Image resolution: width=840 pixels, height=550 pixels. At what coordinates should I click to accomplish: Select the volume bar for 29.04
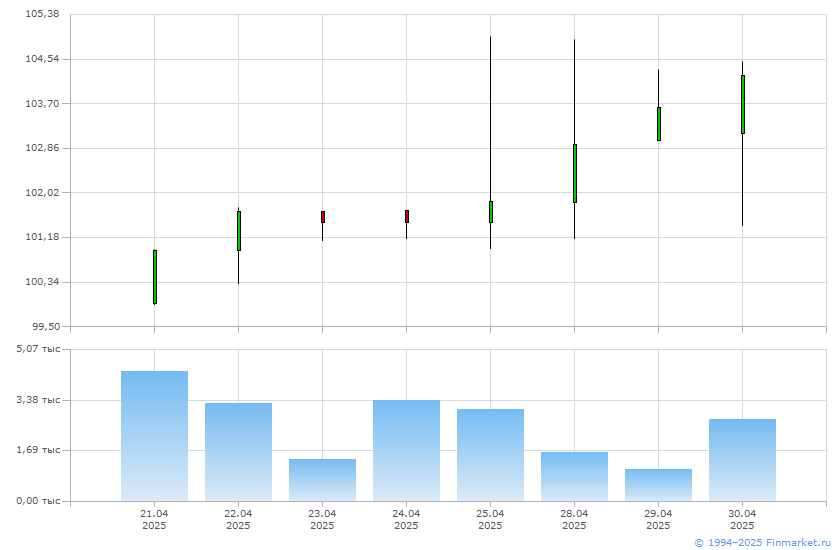click(658, 485)
